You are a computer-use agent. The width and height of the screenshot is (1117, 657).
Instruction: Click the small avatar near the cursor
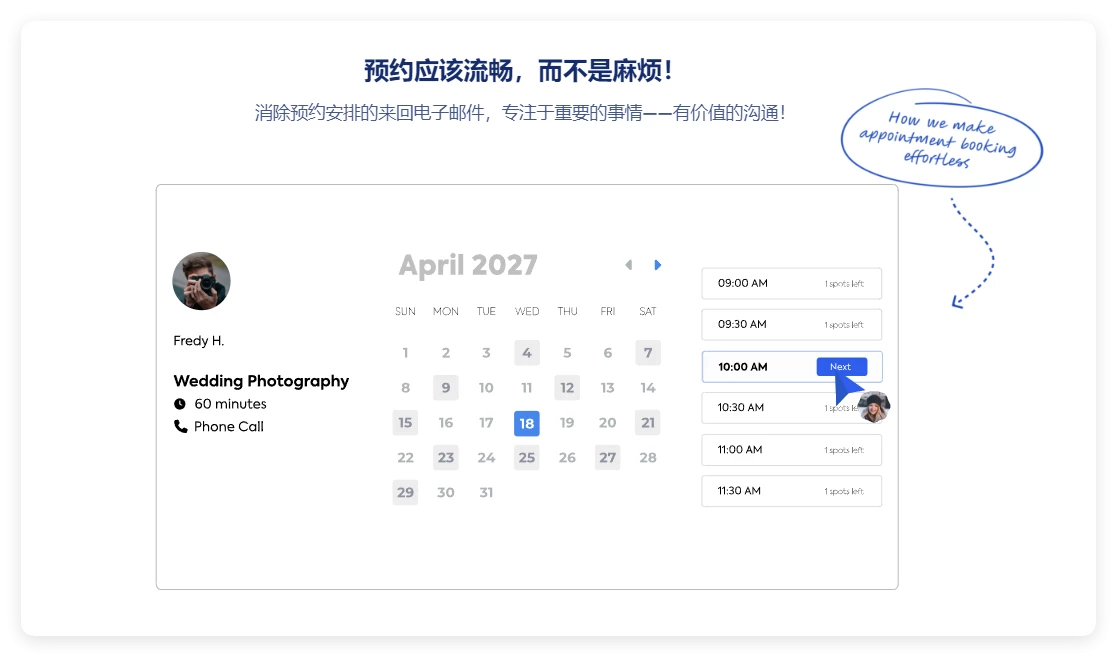(872, 407)
